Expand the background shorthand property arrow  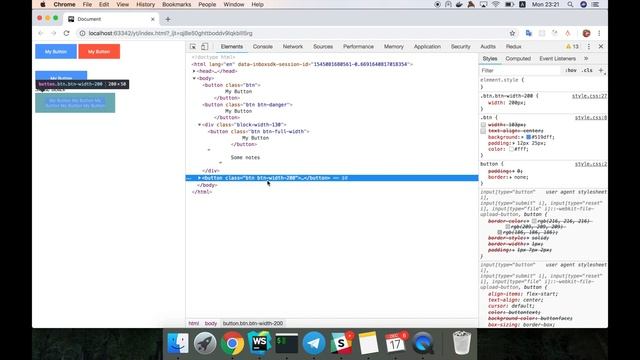point(522,138)
